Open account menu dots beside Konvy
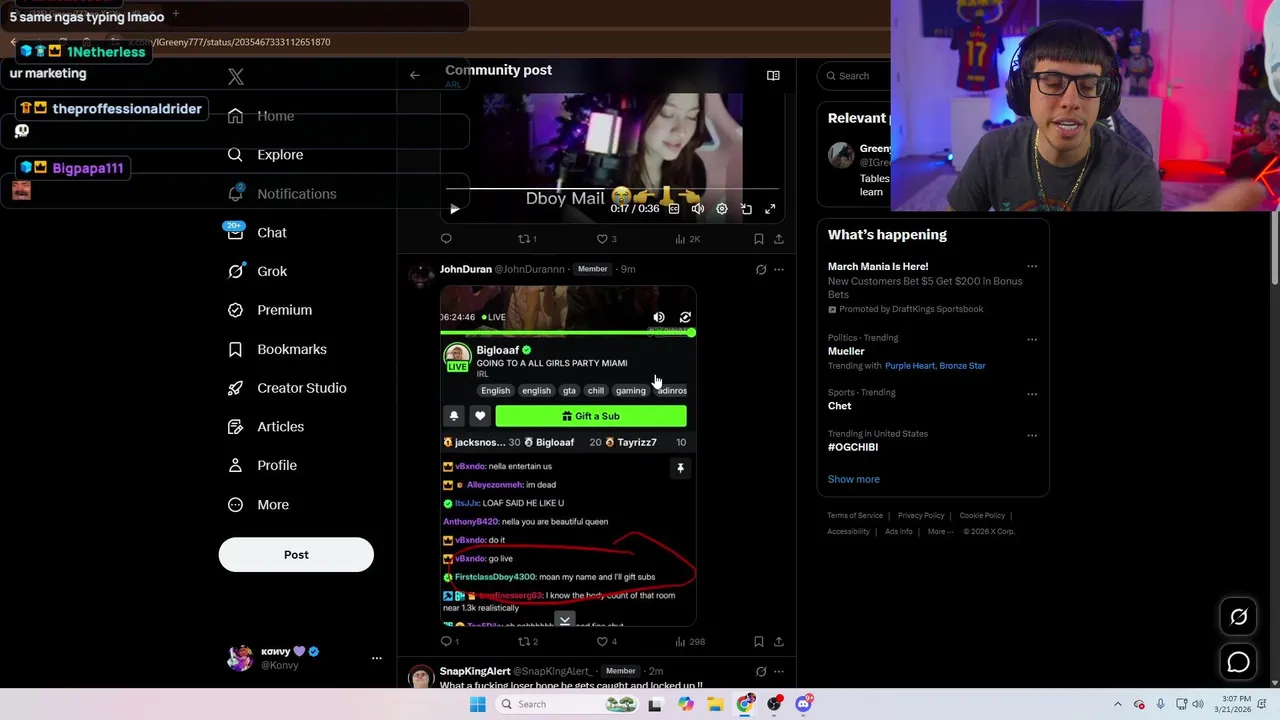Screen dimensions: 1280x720 pyautogui.click(x=377, y=658)
